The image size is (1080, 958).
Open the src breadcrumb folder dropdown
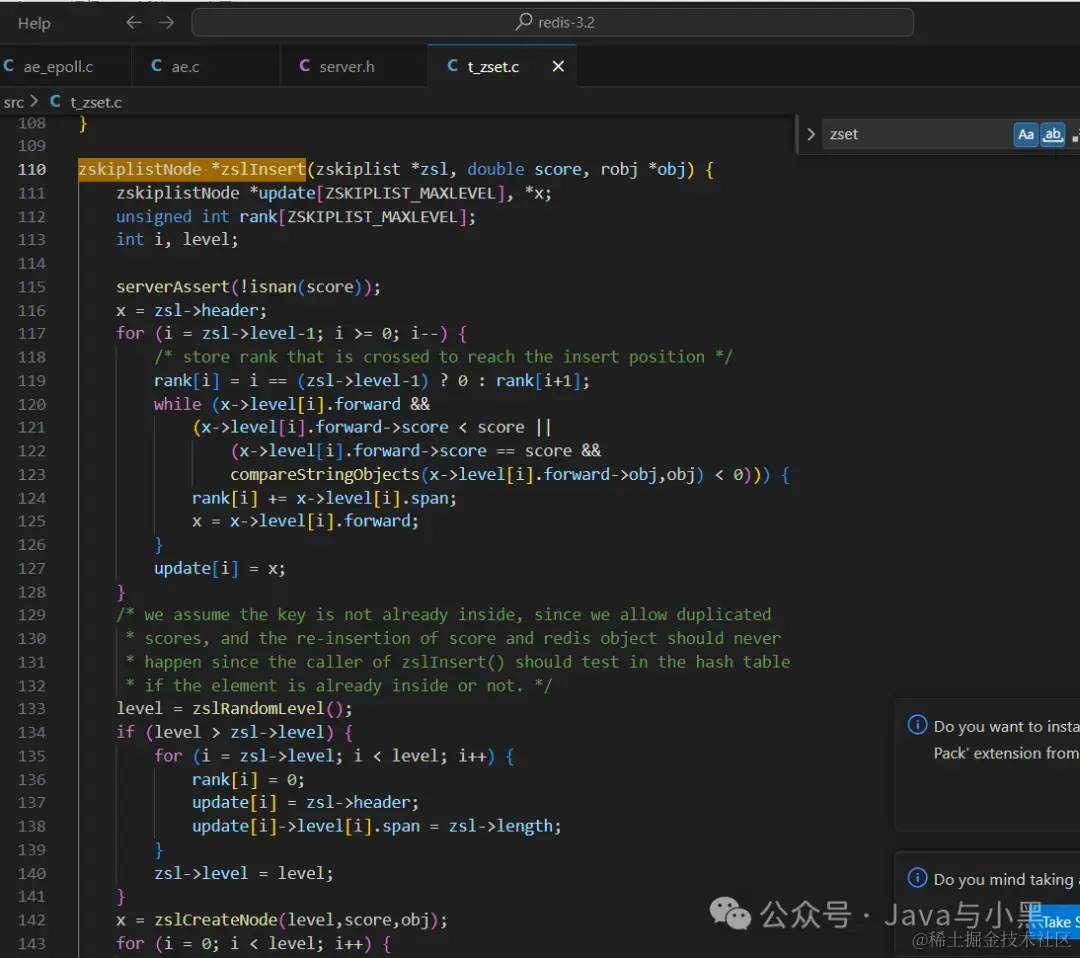tap(14, 102)
